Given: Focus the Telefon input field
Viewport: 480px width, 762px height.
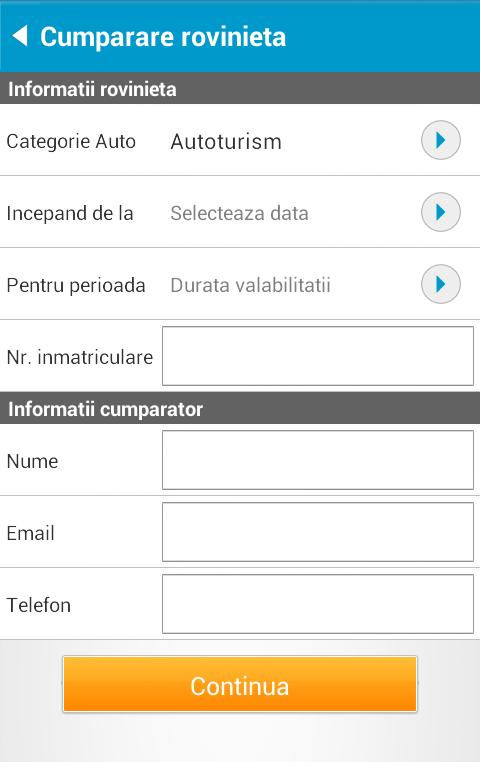Looking at the screenshot, I should point(318,604).
